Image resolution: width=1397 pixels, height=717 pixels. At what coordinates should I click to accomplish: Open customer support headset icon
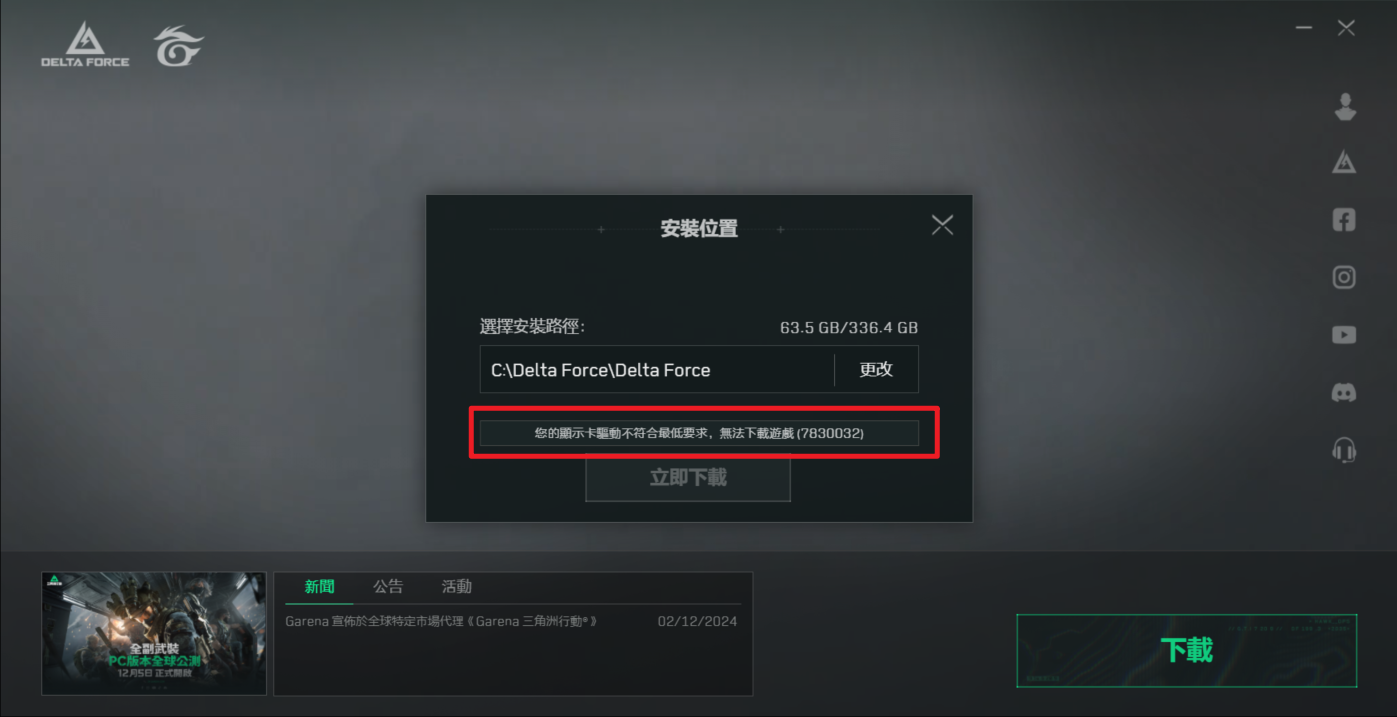pyautogui.click(x=1344, y=450)
